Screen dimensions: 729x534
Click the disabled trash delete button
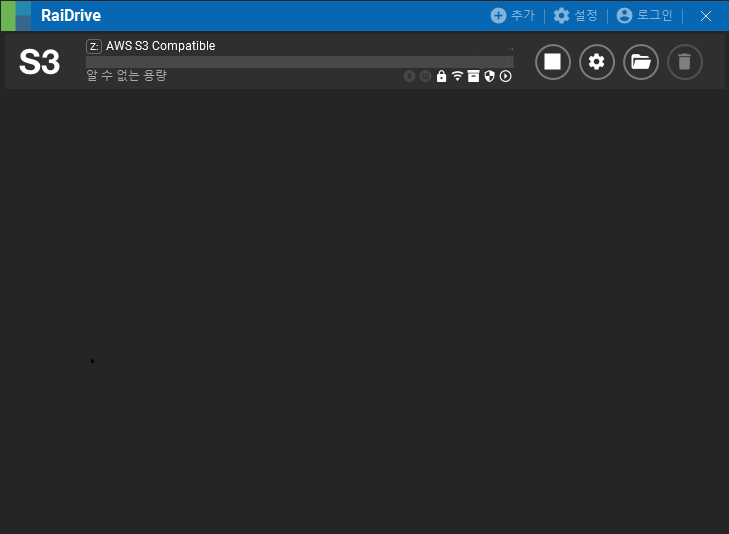pos(685,62)
